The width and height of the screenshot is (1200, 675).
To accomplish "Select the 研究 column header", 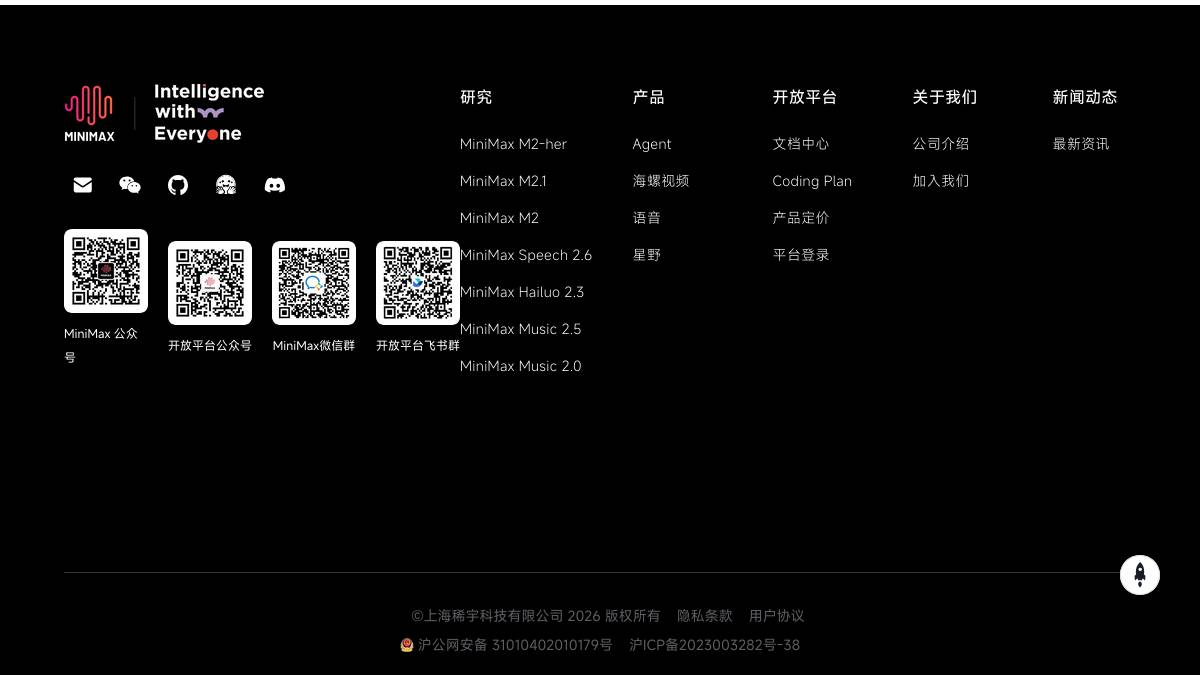I will pyautogui.click(x=476, y=97).
